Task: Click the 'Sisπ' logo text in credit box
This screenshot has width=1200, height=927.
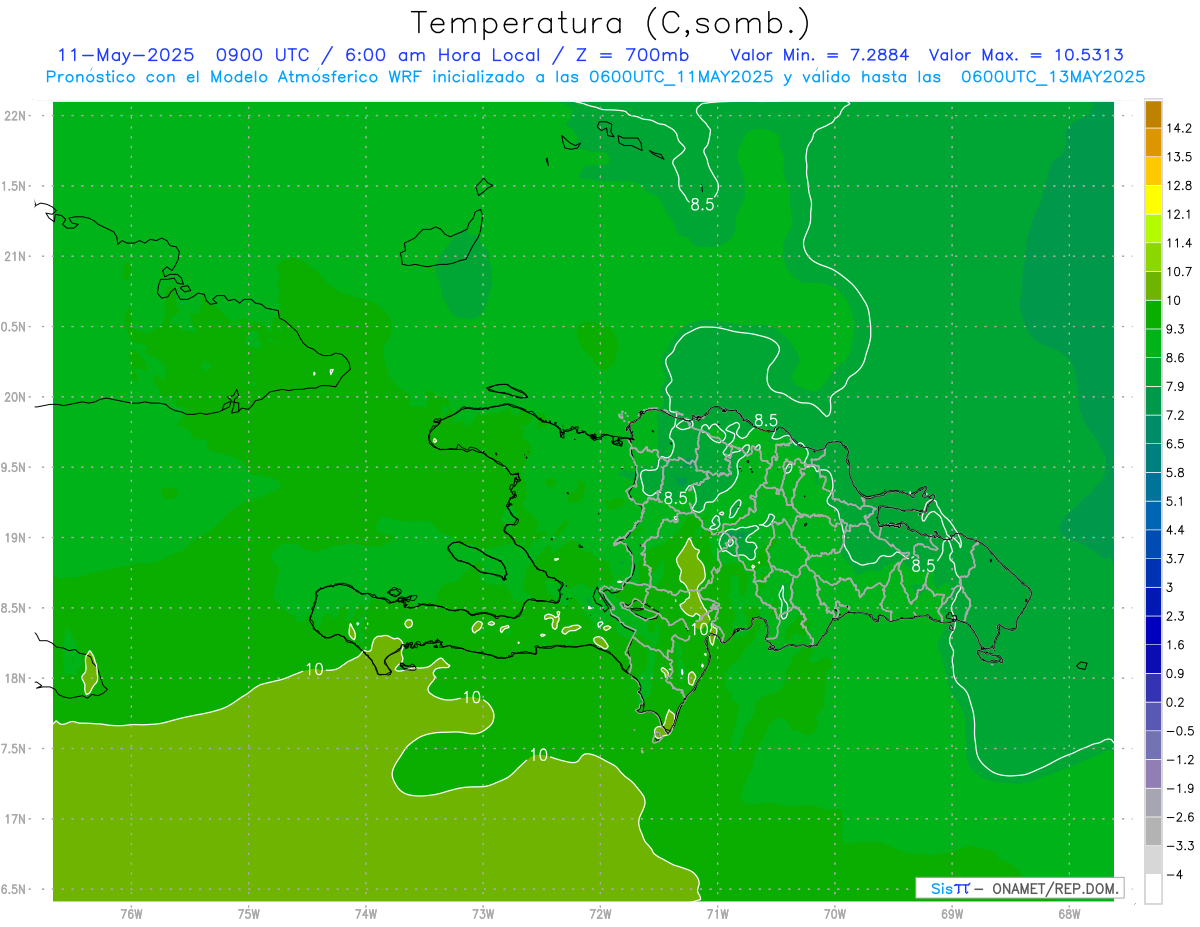Action: tap(950, 888)
